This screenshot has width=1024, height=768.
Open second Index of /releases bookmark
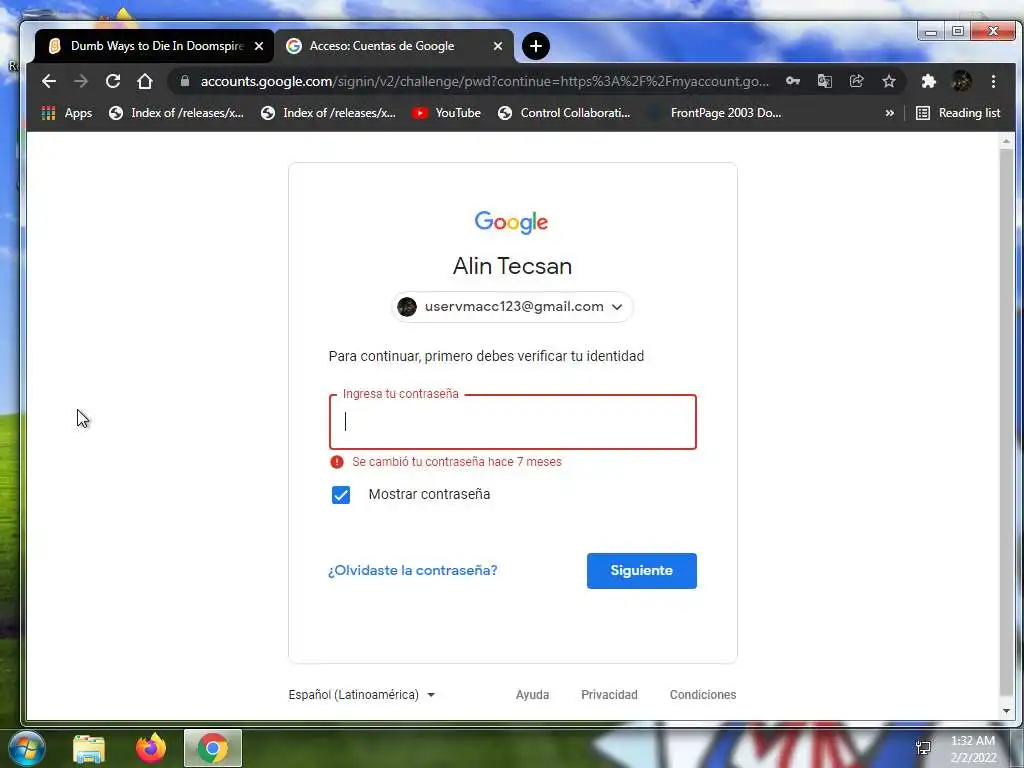pos(328,113)
